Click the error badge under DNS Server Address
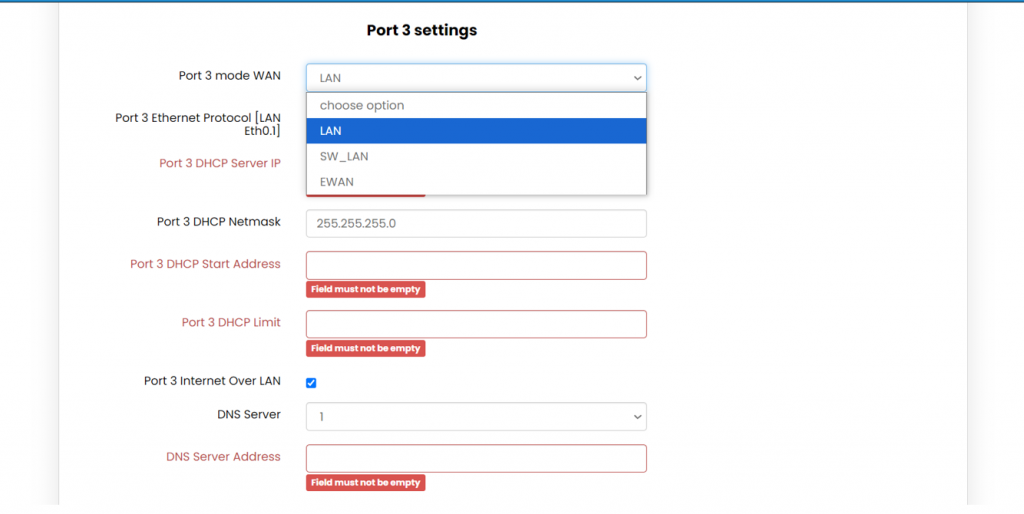This screenshot has width=1024, height=514. click(365, 482)
